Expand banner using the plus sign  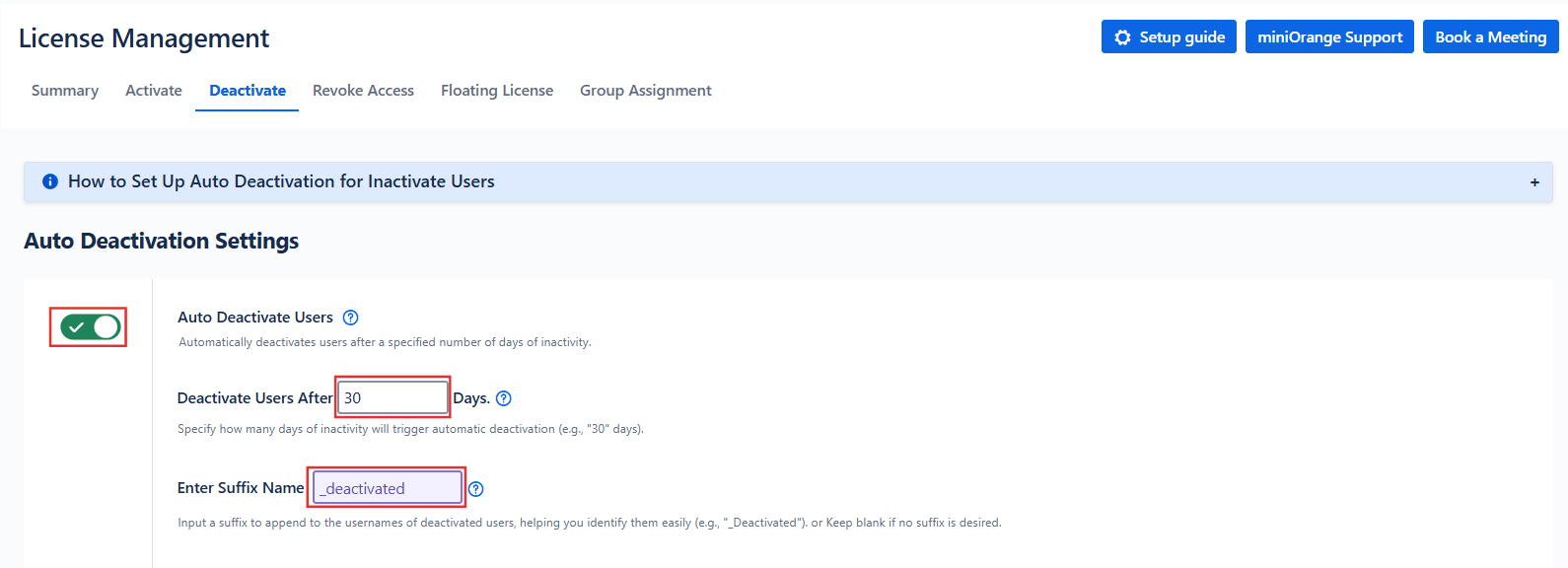pyautogui.click(x=1534, y=182)
